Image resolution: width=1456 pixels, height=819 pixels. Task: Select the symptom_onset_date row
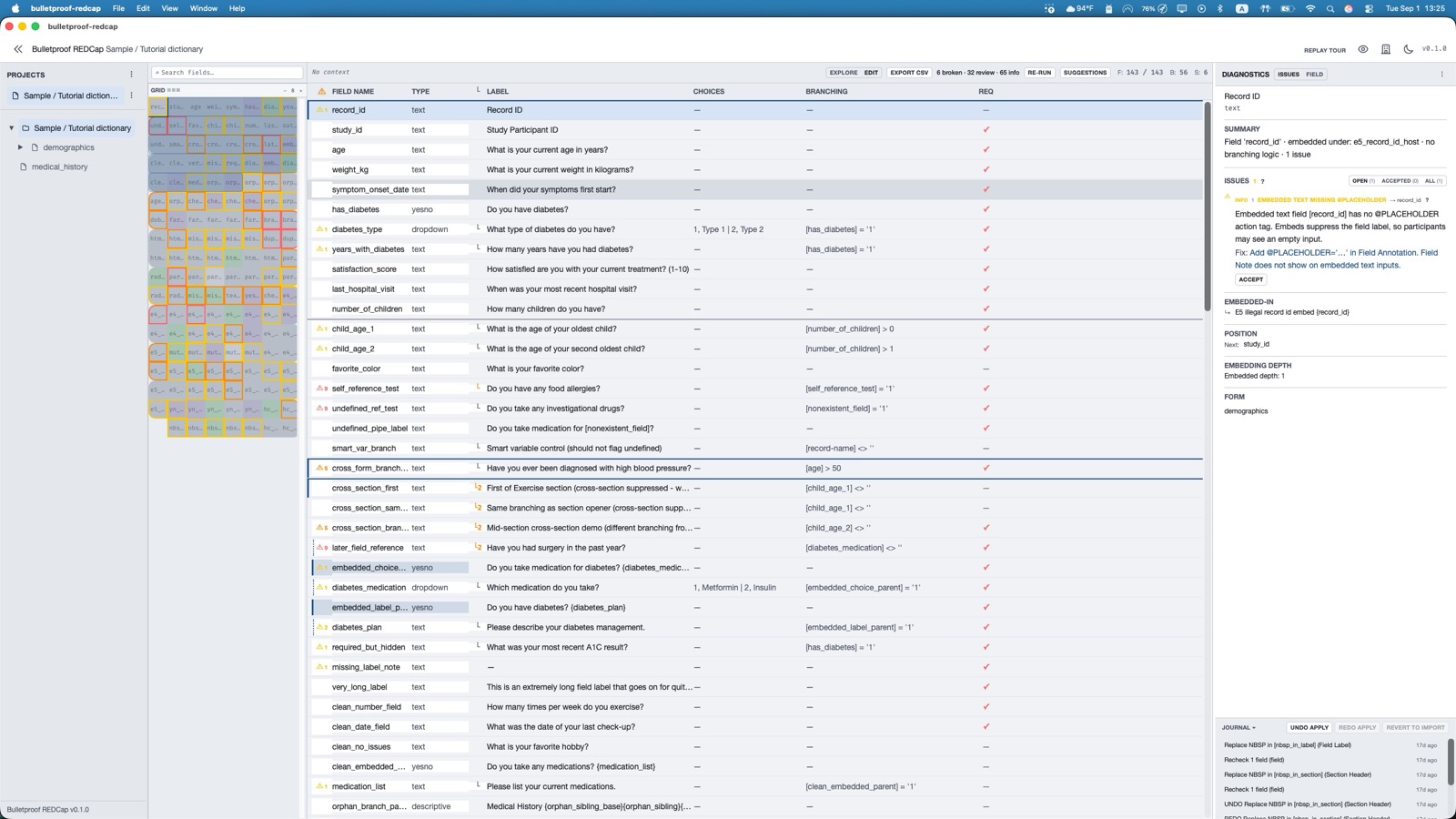(x=755, y=189)
